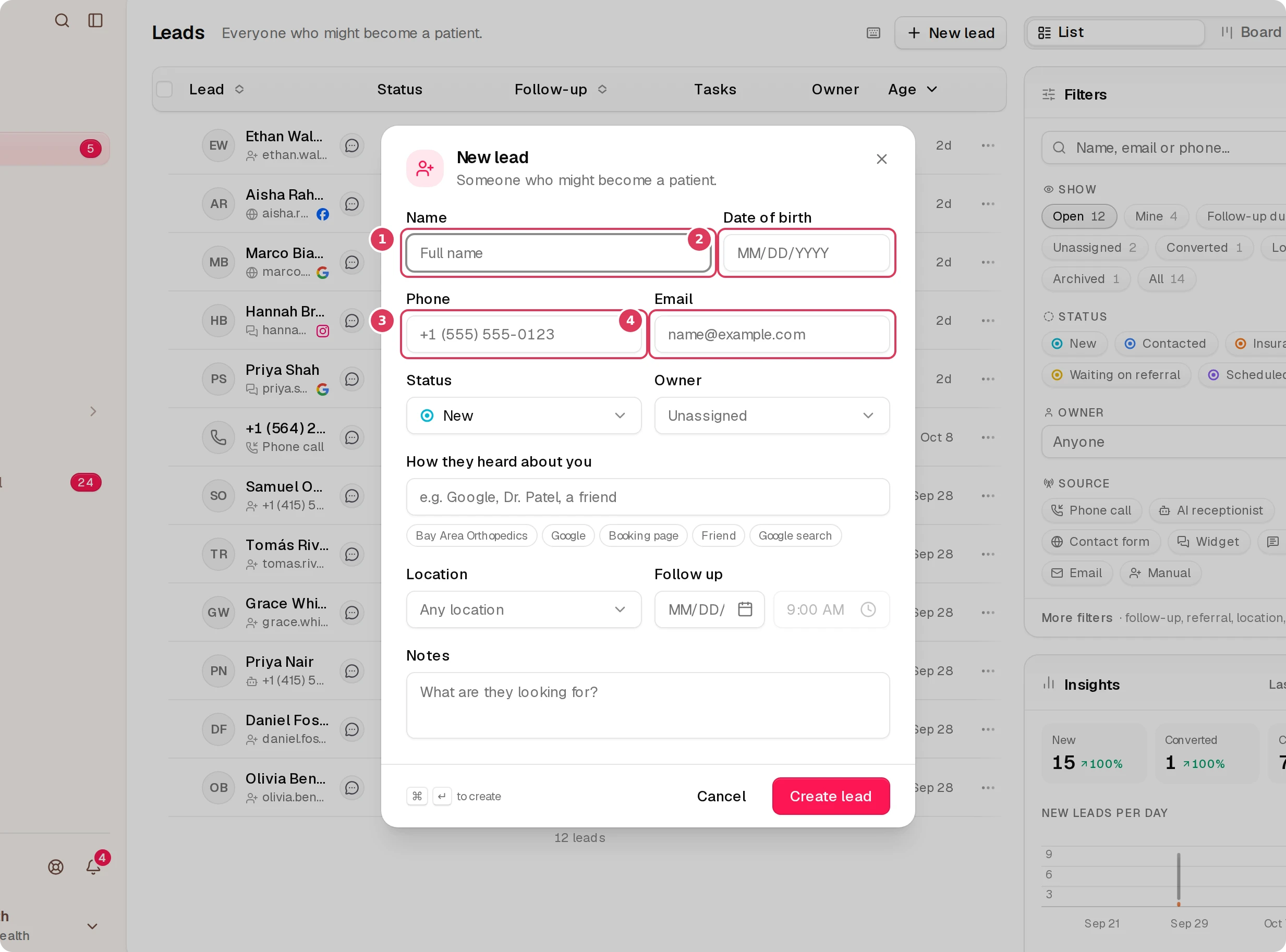Open search with the magnifier icon

click(x=62, y=21)
